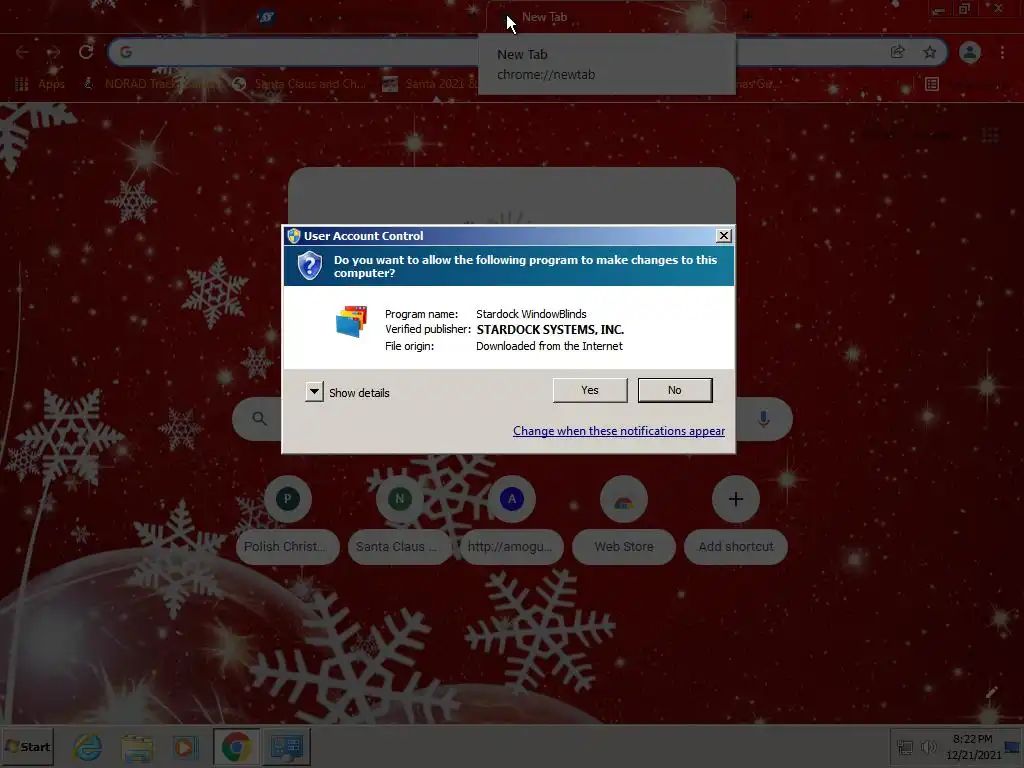Open Google apps grid icon

(x=990, y=135)
